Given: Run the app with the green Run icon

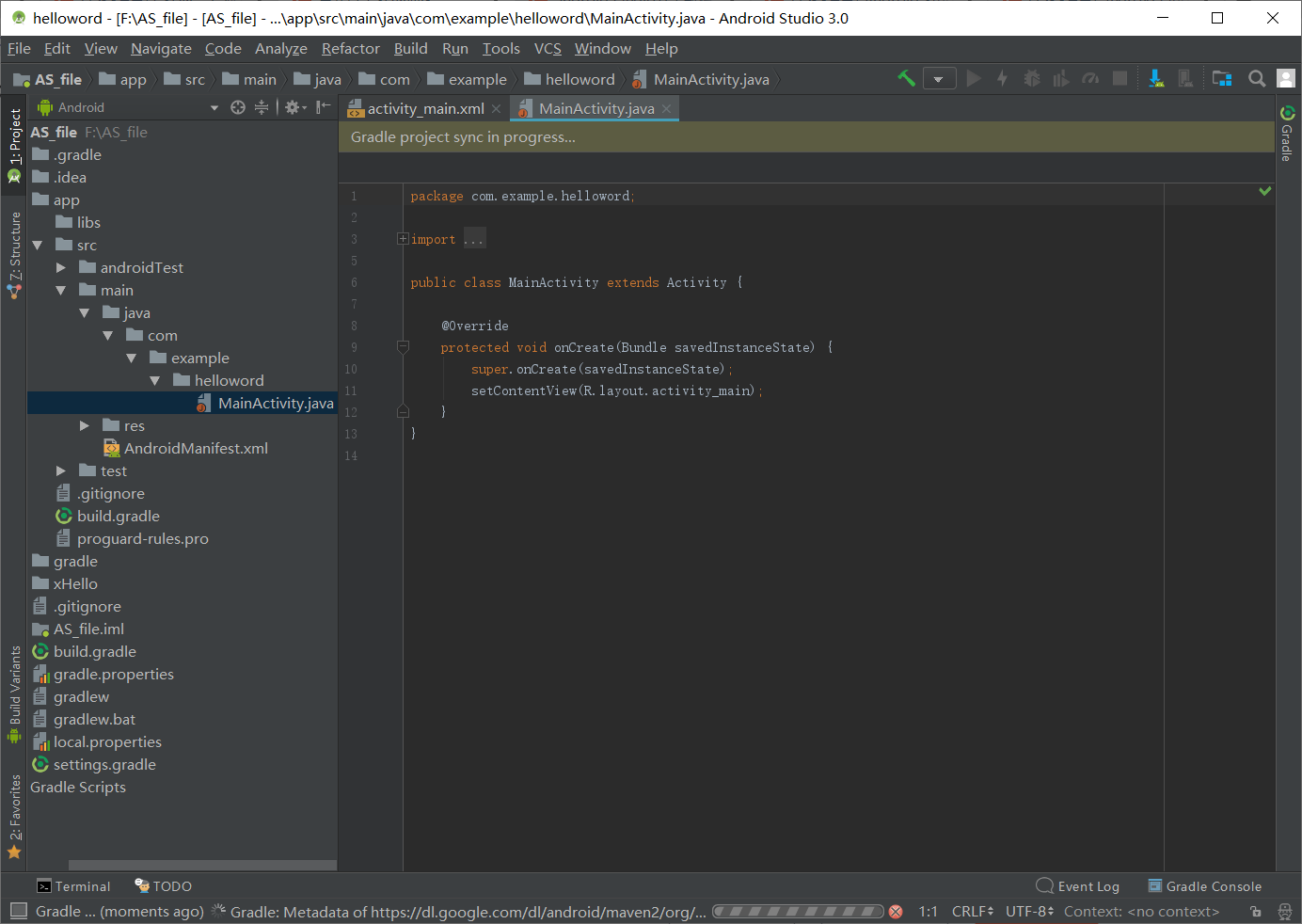Looking at the screenshot, I should pyautogui.click(x=974, y=79).
